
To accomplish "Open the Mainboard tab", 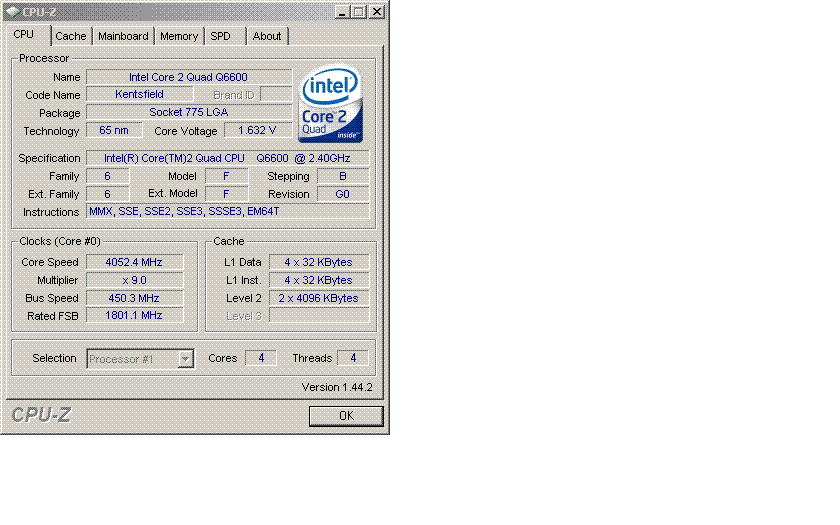I will tap(123, 36).
